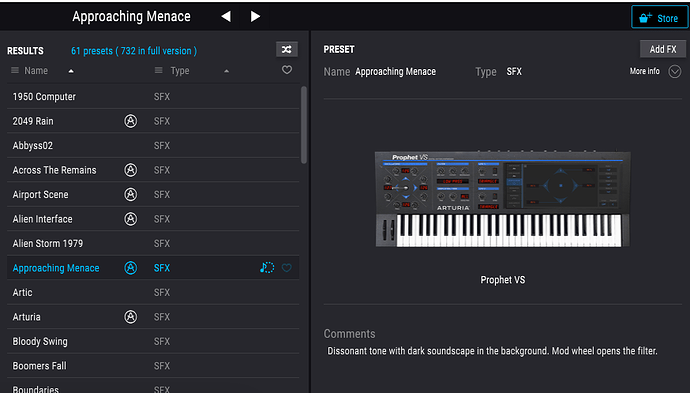Select the Abbyss02 preset
The width and height of the screenshot is (690, 393).
153,145
